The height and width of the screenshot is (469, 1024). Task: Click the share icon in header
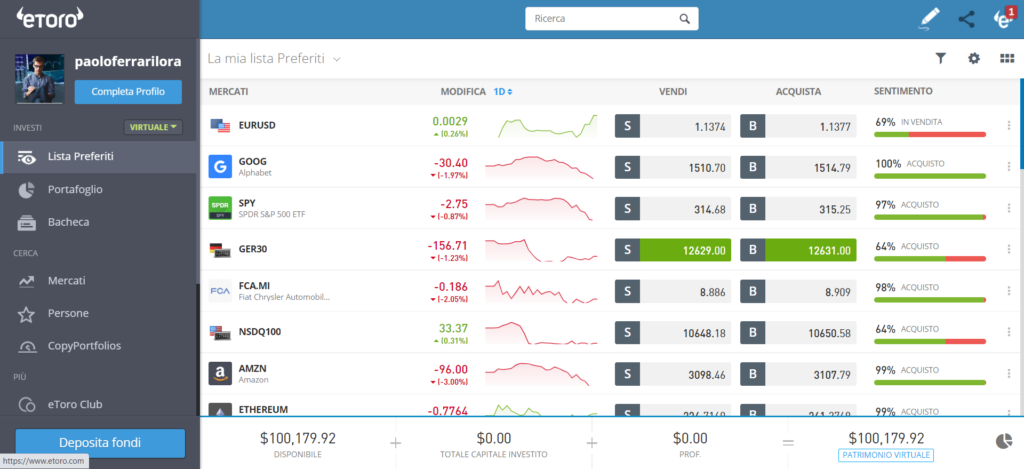tap(966, 19)
